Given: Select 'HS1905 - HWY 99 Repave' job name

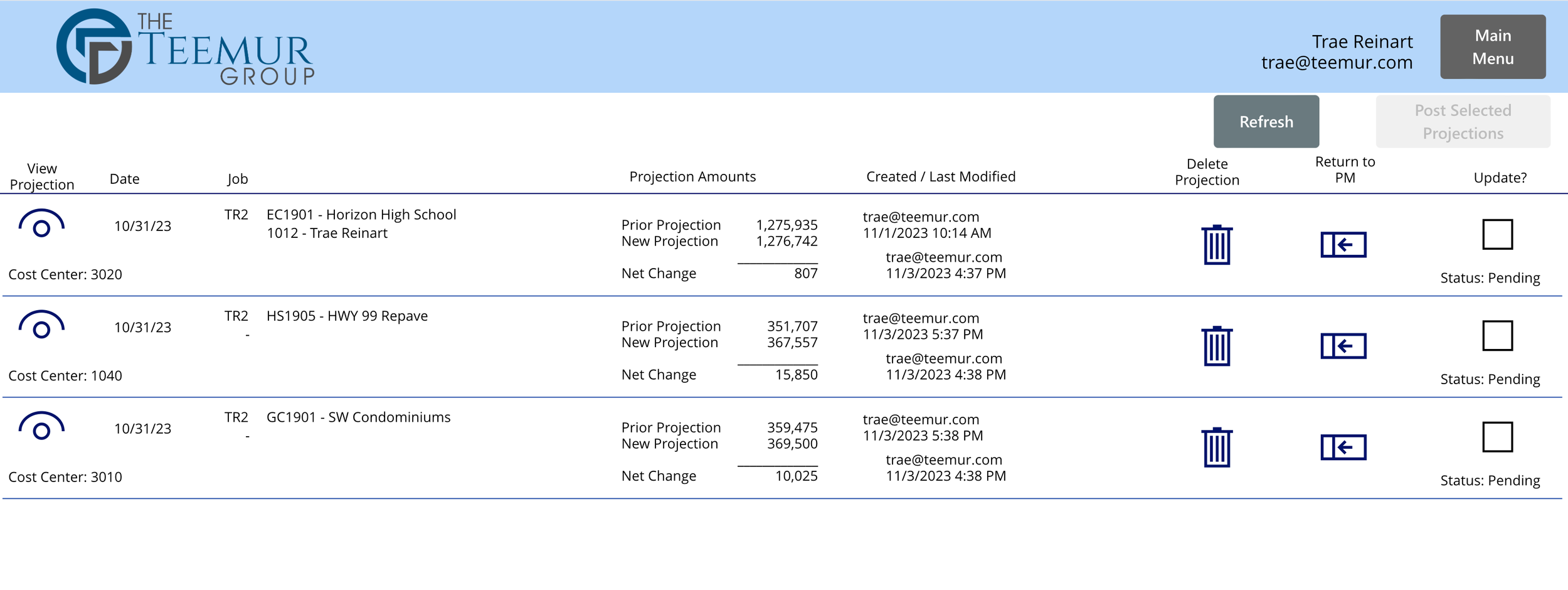Looking at the screenshot, I should [x=347, y=316].
